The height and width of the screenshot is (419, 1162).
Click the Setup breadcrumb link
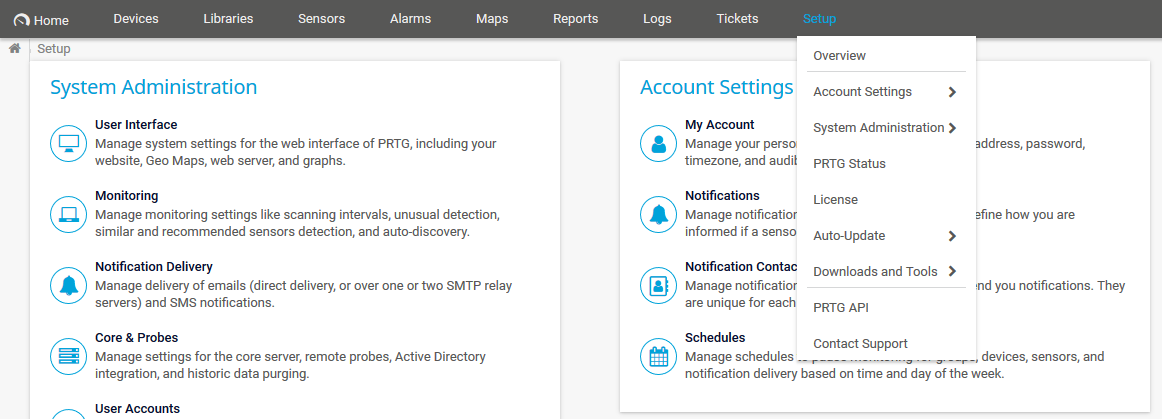coord(54,49)
